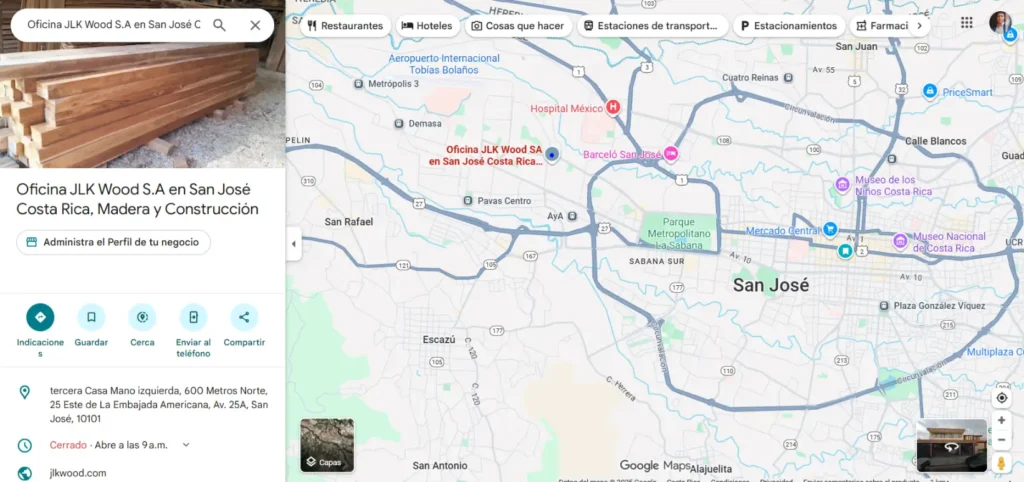The image size is (1024, 482).
Task: Open the Street View photo thumbnail
Action: [951, 444]
